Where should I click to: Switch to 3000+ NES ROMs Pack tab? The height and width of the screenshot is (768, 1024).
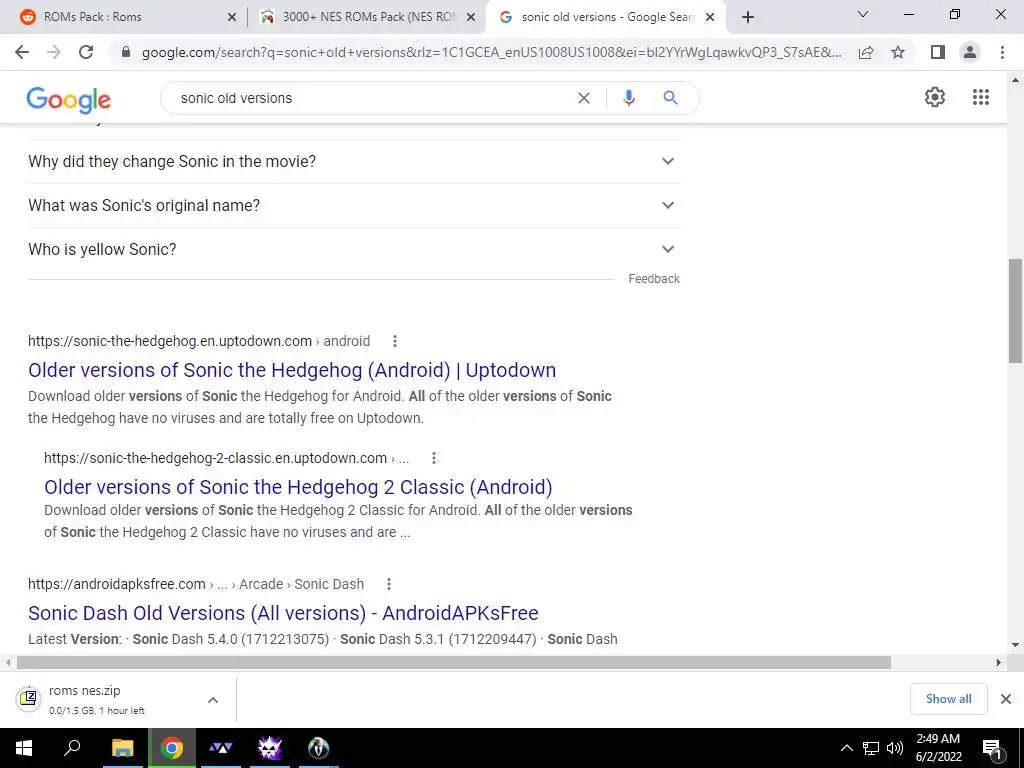tap(368, 17)
